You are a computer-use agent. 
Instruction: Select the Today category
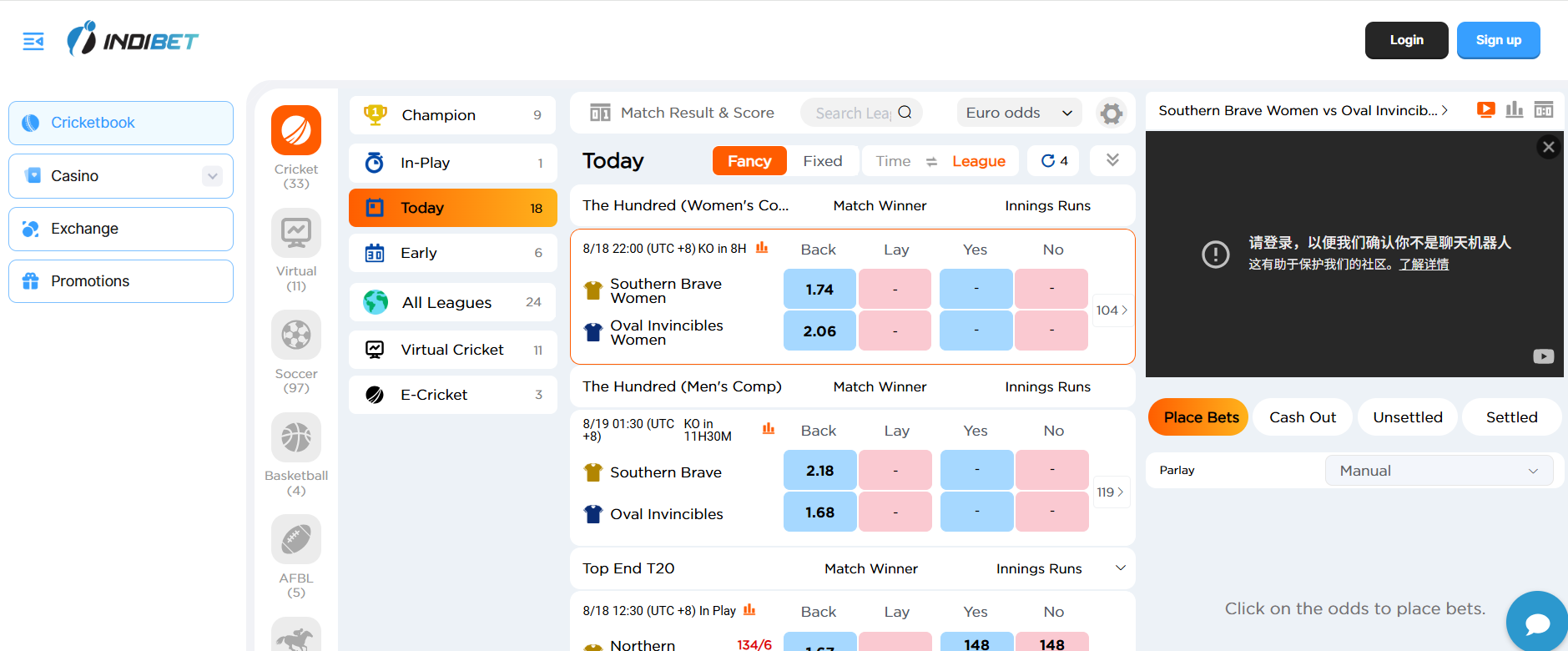click(x=452, y=208)
